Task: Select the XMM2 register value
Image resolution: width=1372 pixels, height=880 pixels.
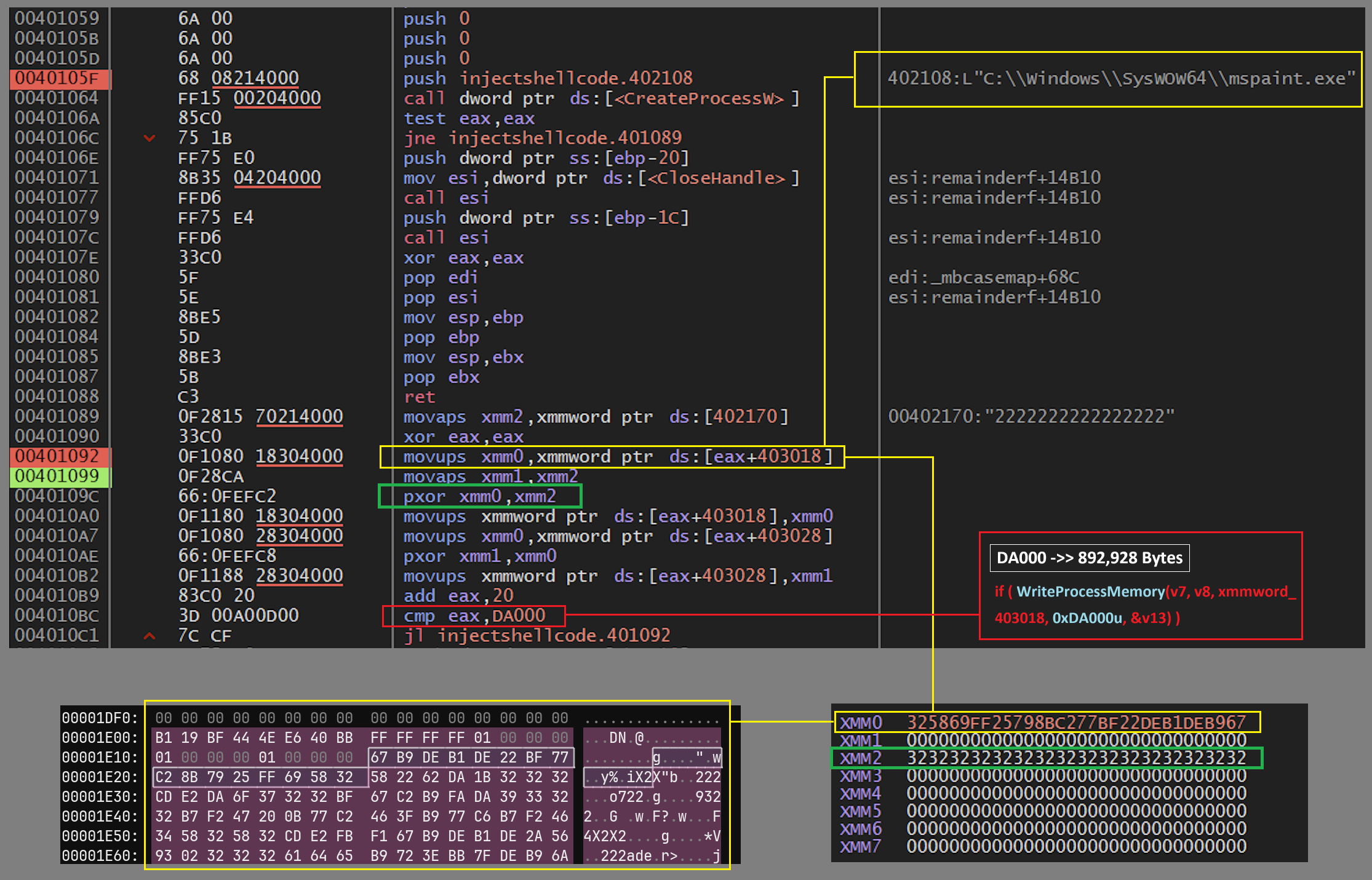Action: 1075,758
